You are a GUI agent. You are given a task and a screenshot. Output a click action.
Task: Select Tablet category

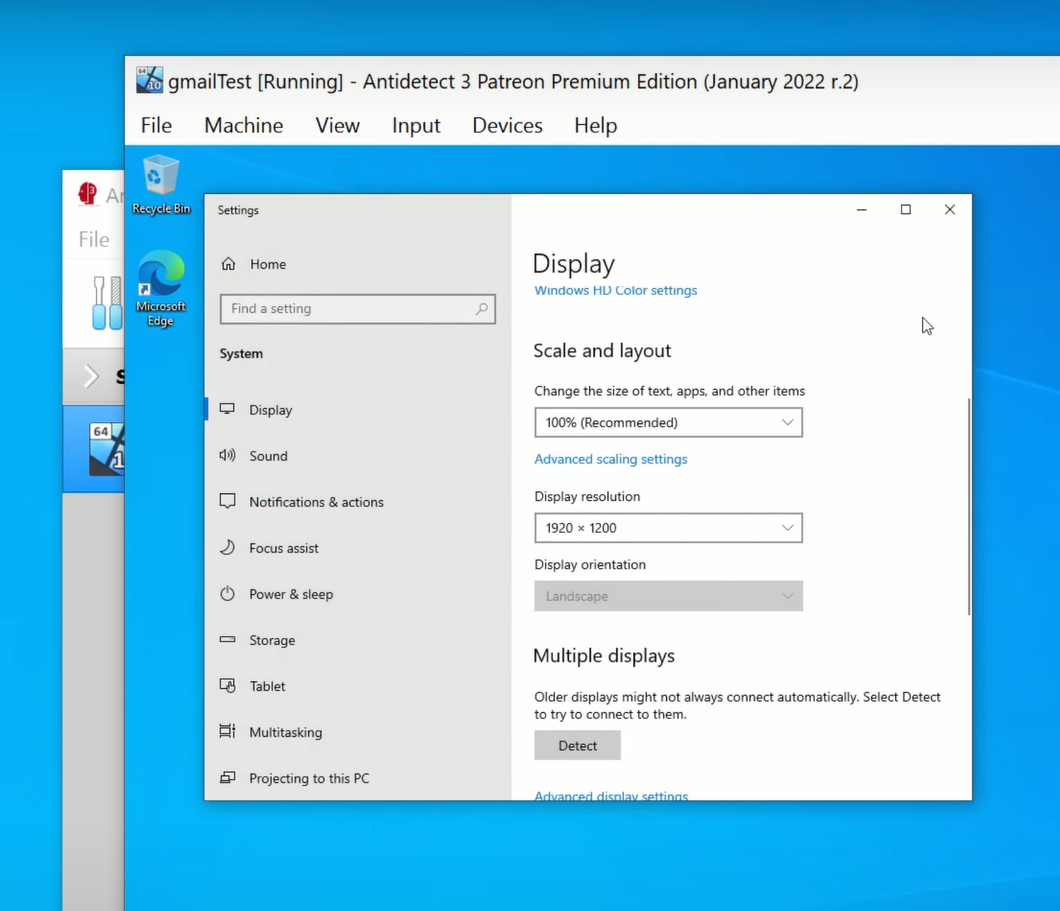click(357, 685)
